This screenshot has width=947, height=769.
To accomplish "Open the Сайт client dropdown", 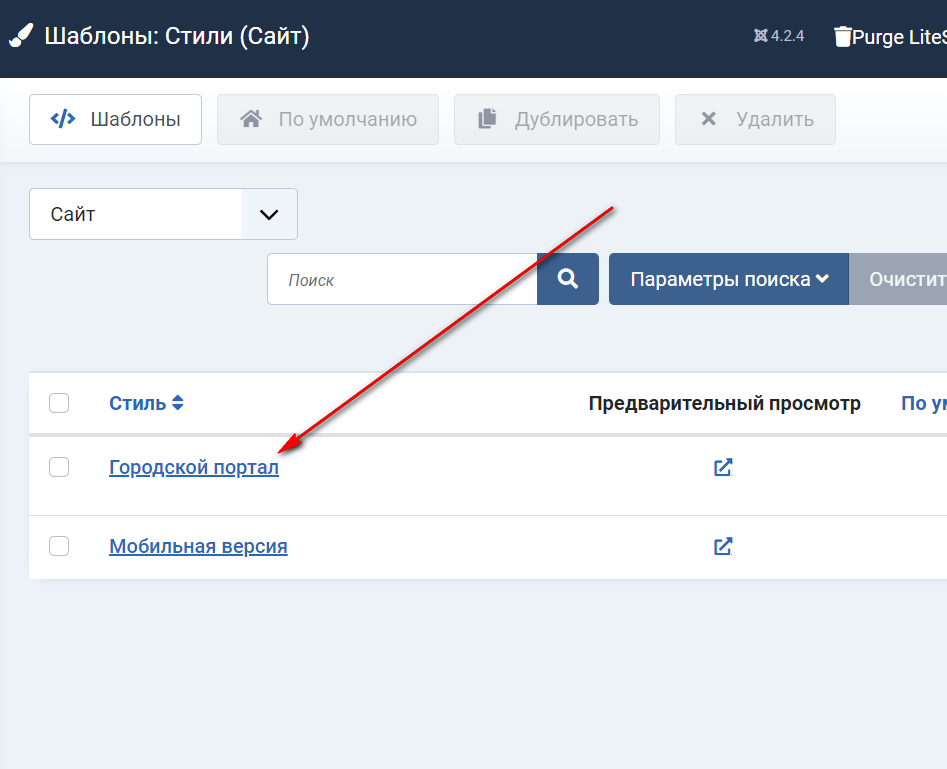I will click(x=163, y=214).
